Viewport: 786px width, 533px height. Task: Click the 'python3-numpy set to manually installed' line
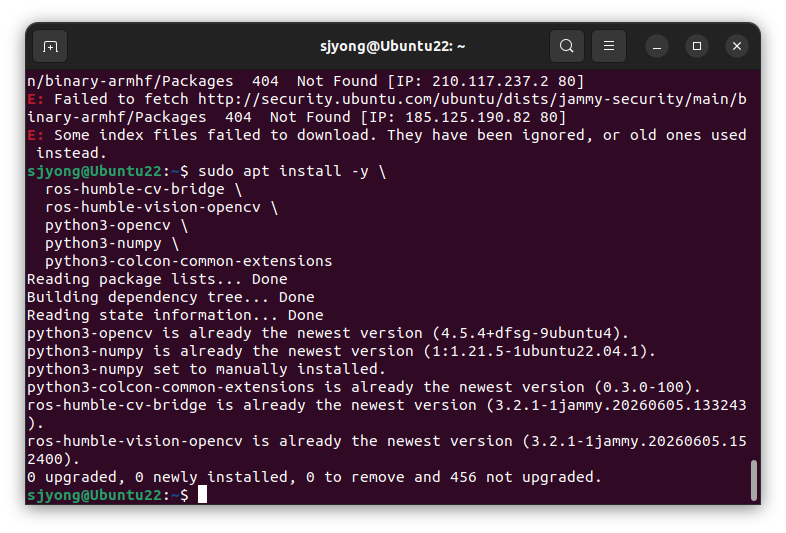(x=207, y=370)
